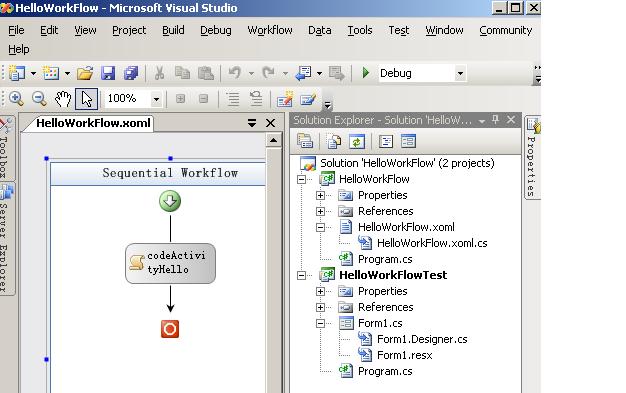
Task: Click the Zoom In magnifier icon
Action: tap(16, 99)
